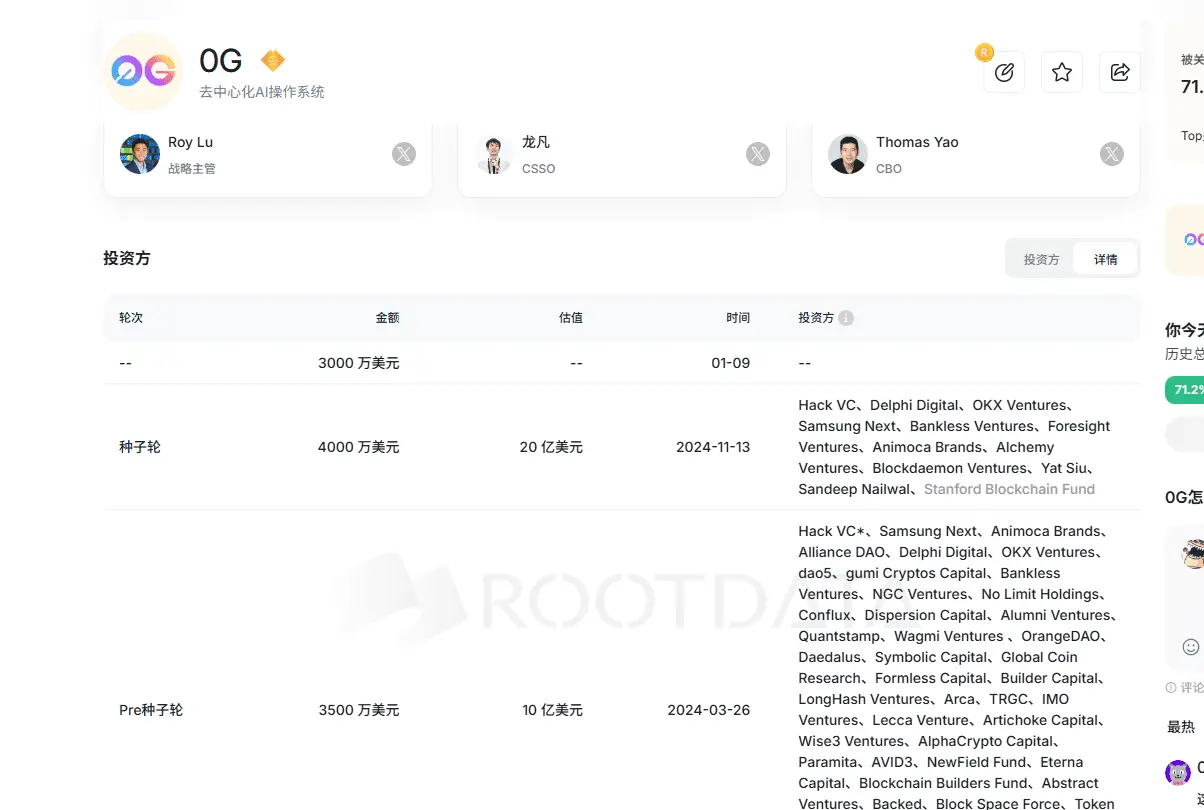Viewport: 1204px width, 810px height.
Task: Select the 10 亿美元 valuation cell
Action: tap(552, 710)
